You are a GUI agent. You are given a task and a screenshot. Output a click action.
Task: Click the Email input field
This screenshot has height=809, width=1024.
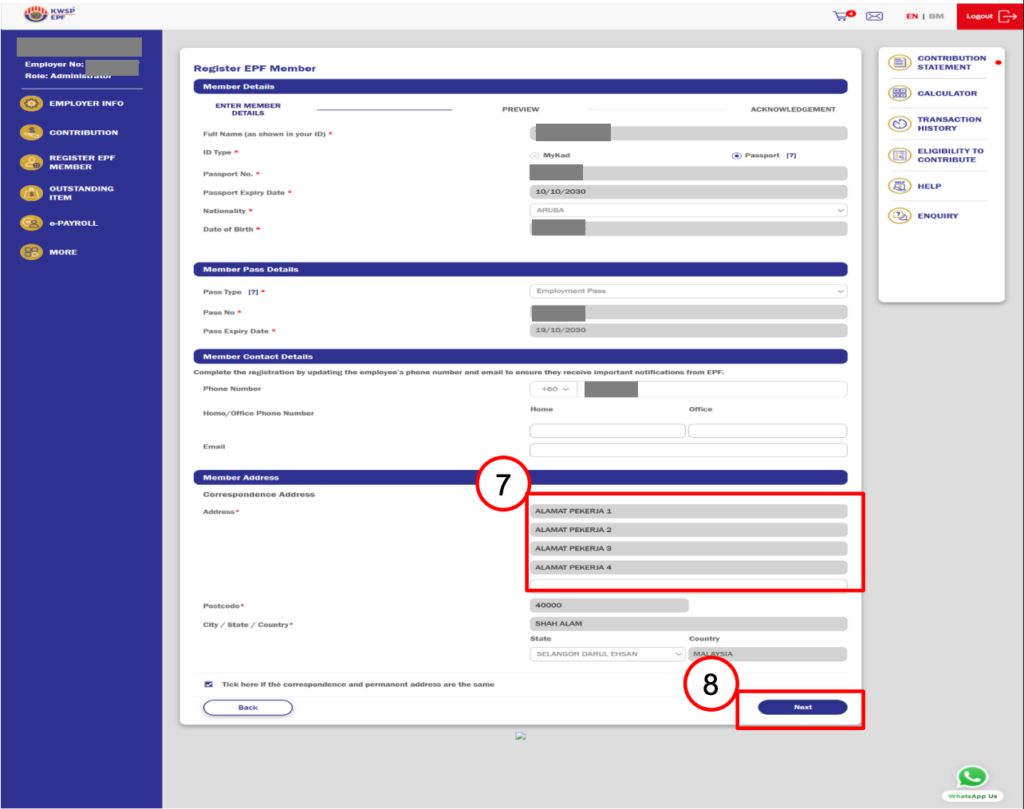click(688, 450)
